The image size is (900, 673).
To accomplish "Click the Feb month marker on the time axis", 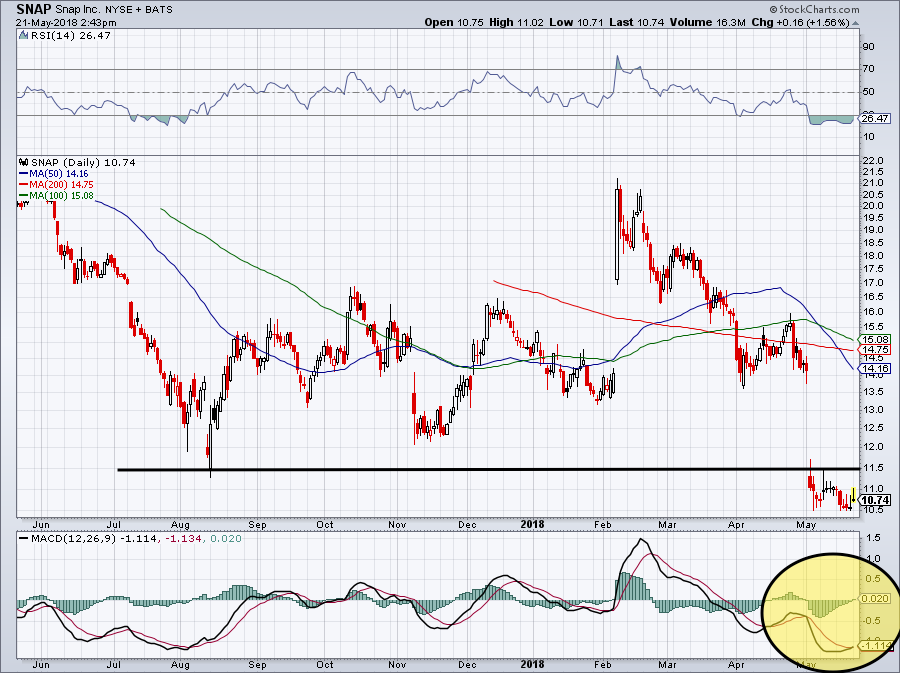I will 603,522.
